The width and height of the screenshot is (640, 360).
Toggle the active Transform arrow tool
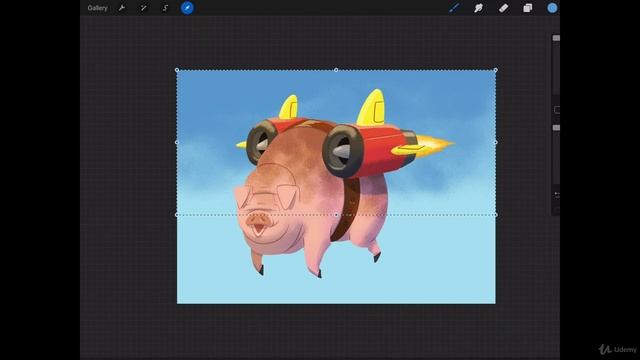pos(187,8)
